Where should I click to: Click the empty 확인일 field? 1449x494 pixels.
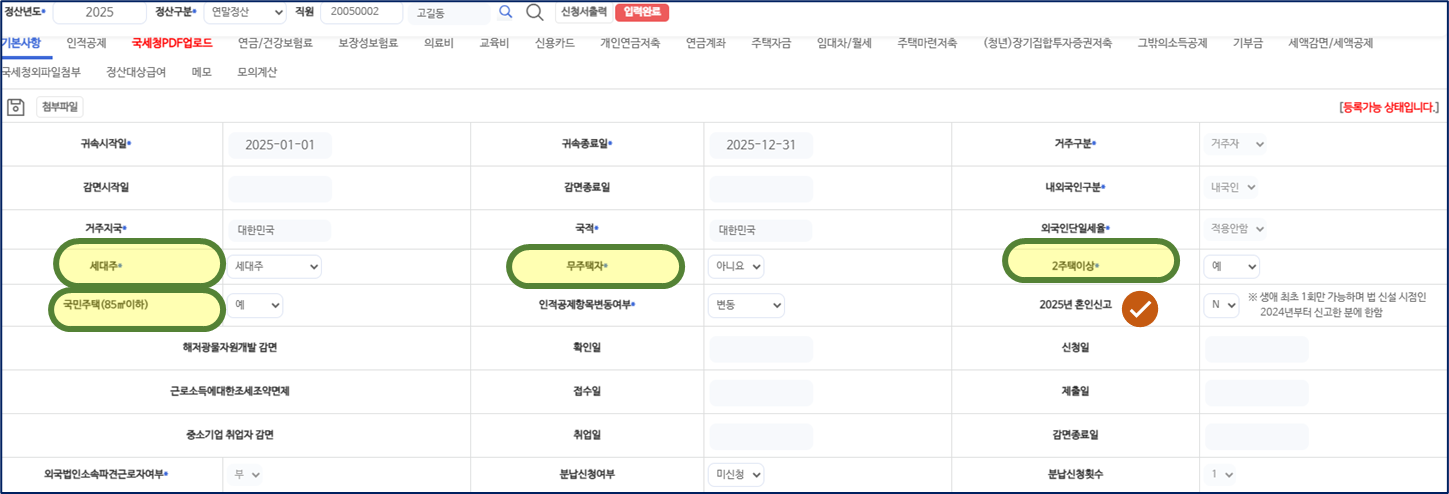tap(761, 349)
